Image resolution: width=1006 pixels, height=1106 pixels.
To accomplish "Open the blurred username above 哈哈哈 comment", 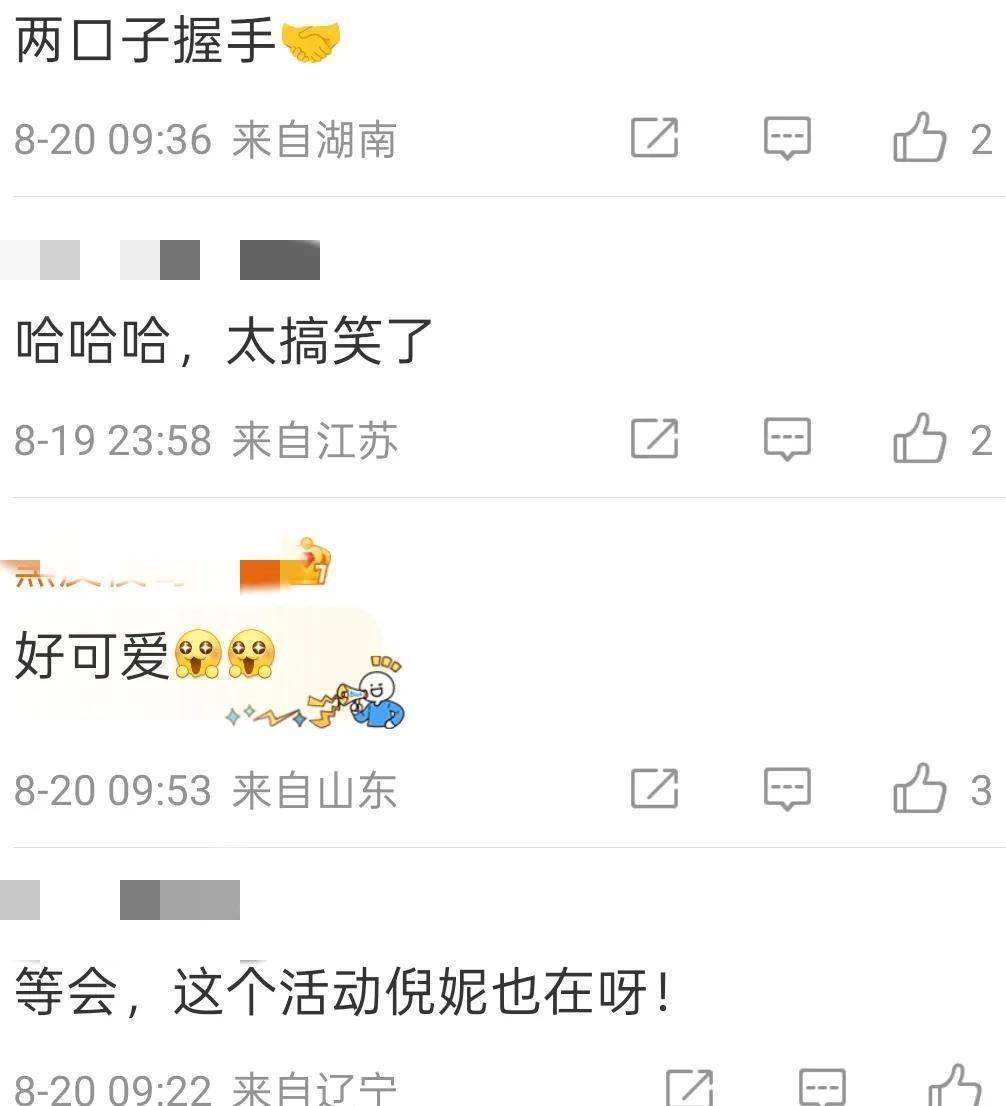I will (160, 260).
